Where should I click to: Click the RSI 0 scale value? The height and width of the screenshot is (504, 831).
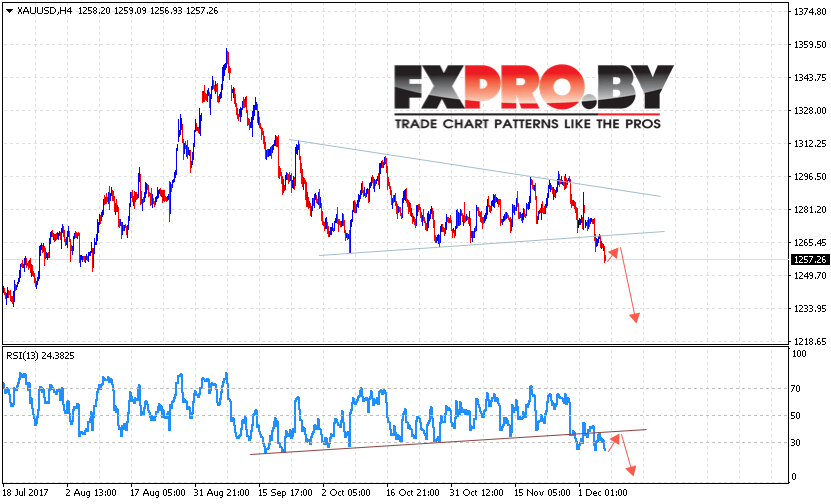coord(794,476)
